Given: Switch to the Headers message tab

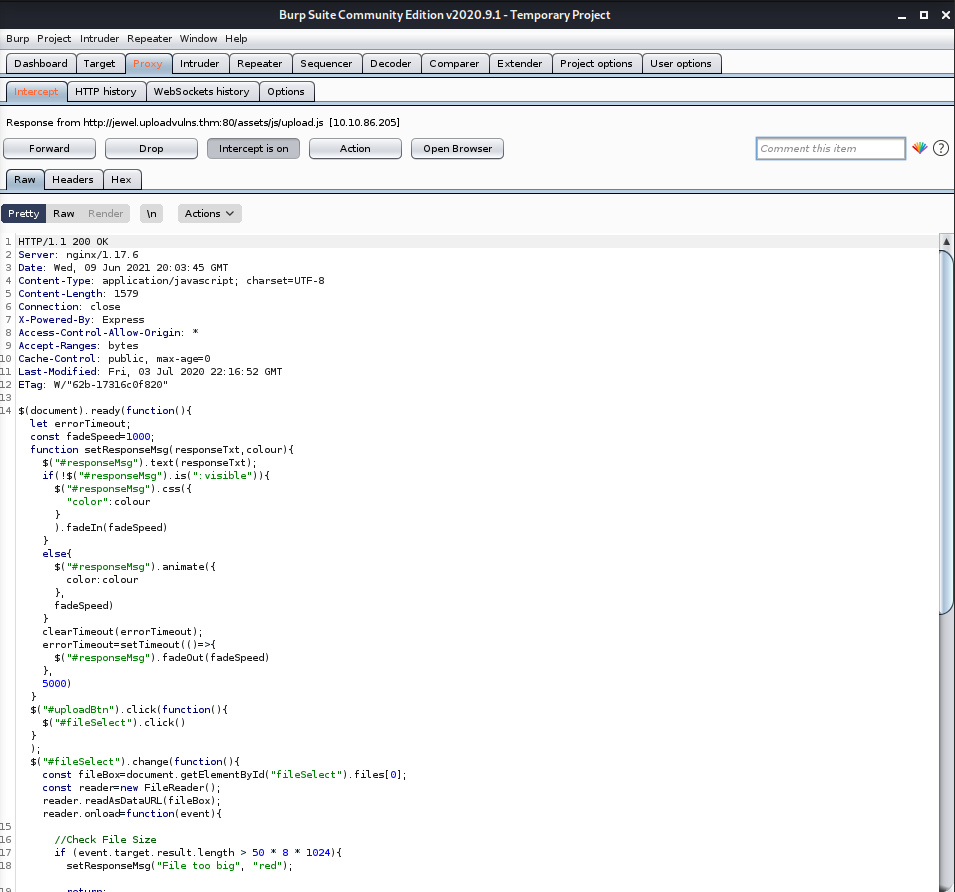Looking at the screenshot, I should 73,180.
